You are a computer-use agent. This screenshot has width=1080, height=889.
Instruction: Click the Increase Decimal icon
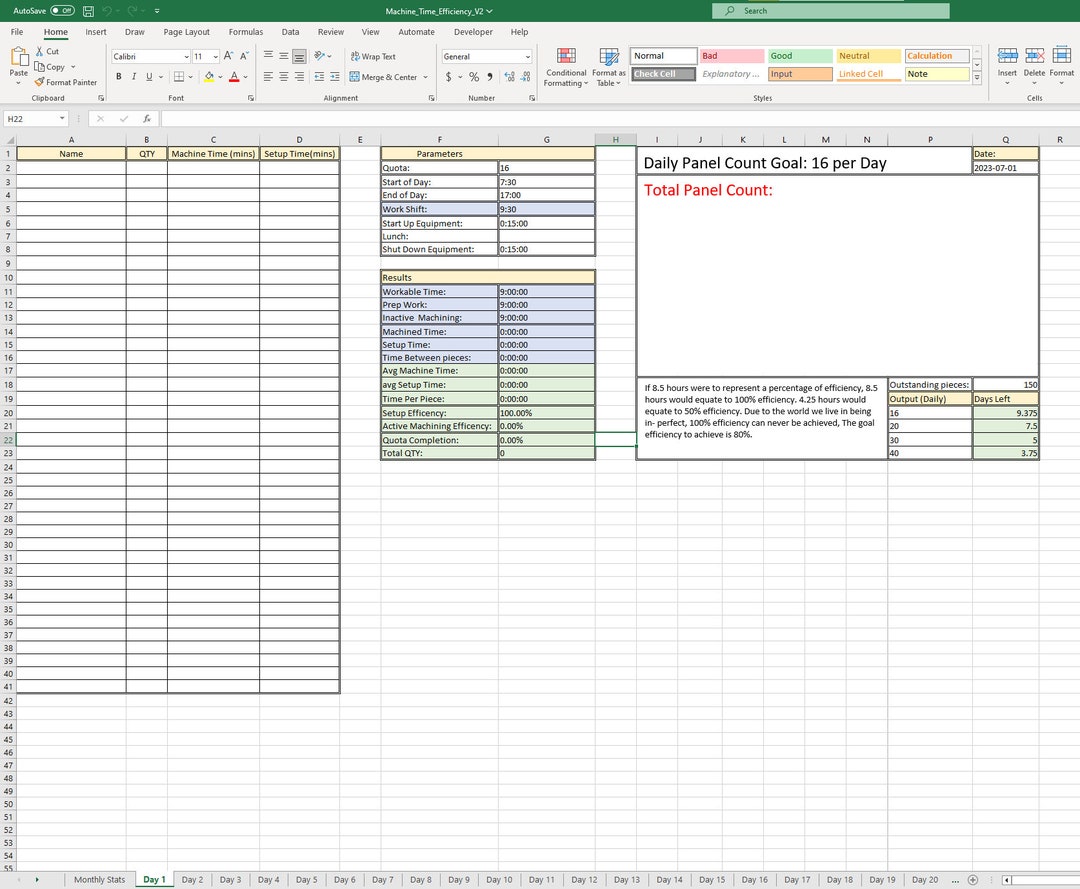point(508,75)
